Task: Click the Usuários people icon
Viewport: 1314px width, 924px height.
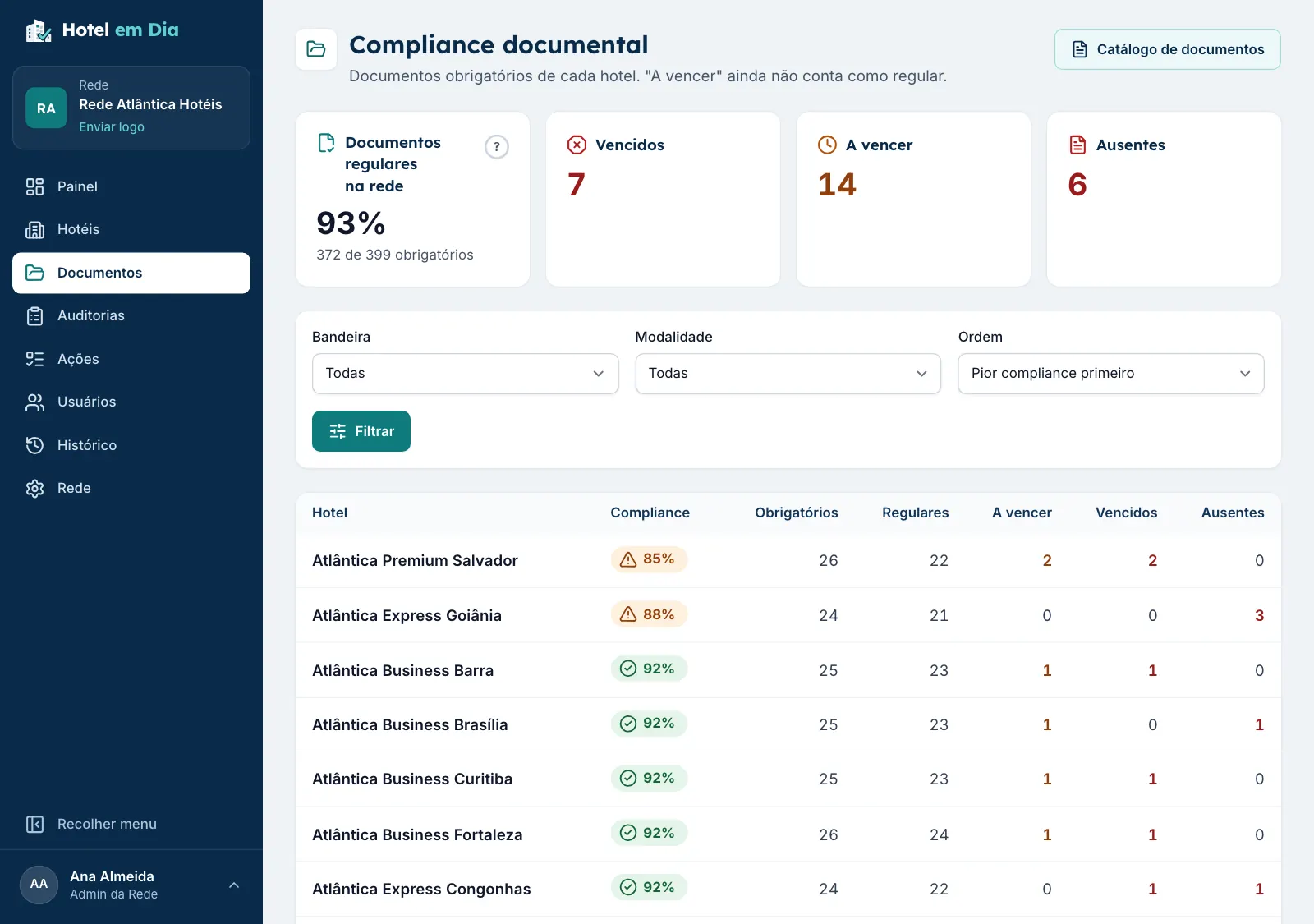Action: 34,402
